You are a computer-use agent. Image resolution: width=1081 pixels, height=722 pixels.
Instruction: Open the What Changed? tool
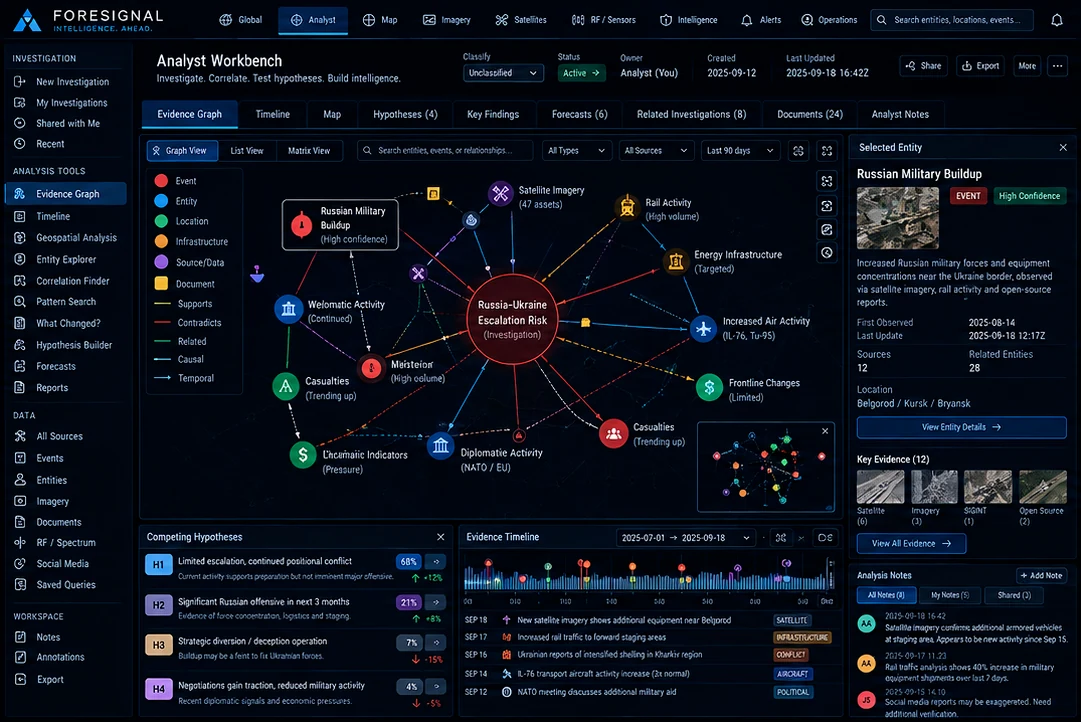pos(66,323)
